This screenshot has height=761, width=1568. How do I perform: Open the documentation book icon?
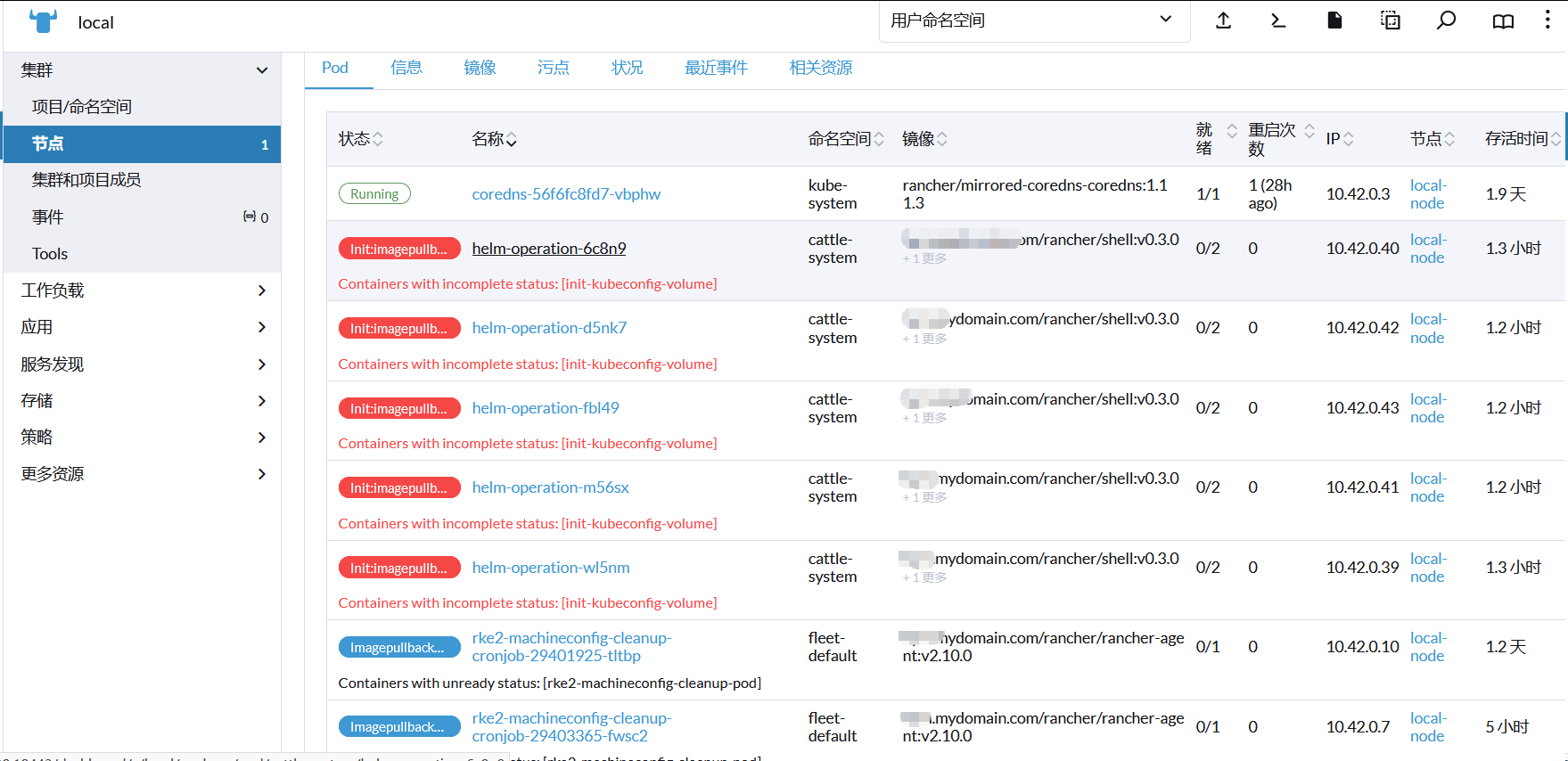pos(1503,21)
